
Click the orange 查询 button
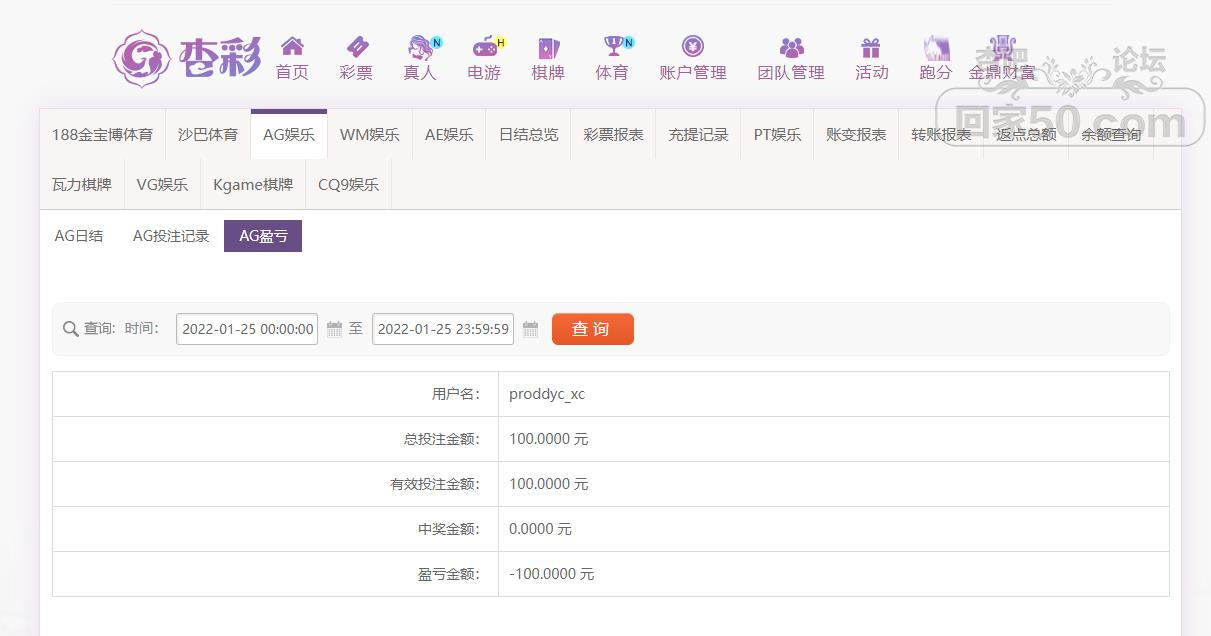[x=593, y=329]
